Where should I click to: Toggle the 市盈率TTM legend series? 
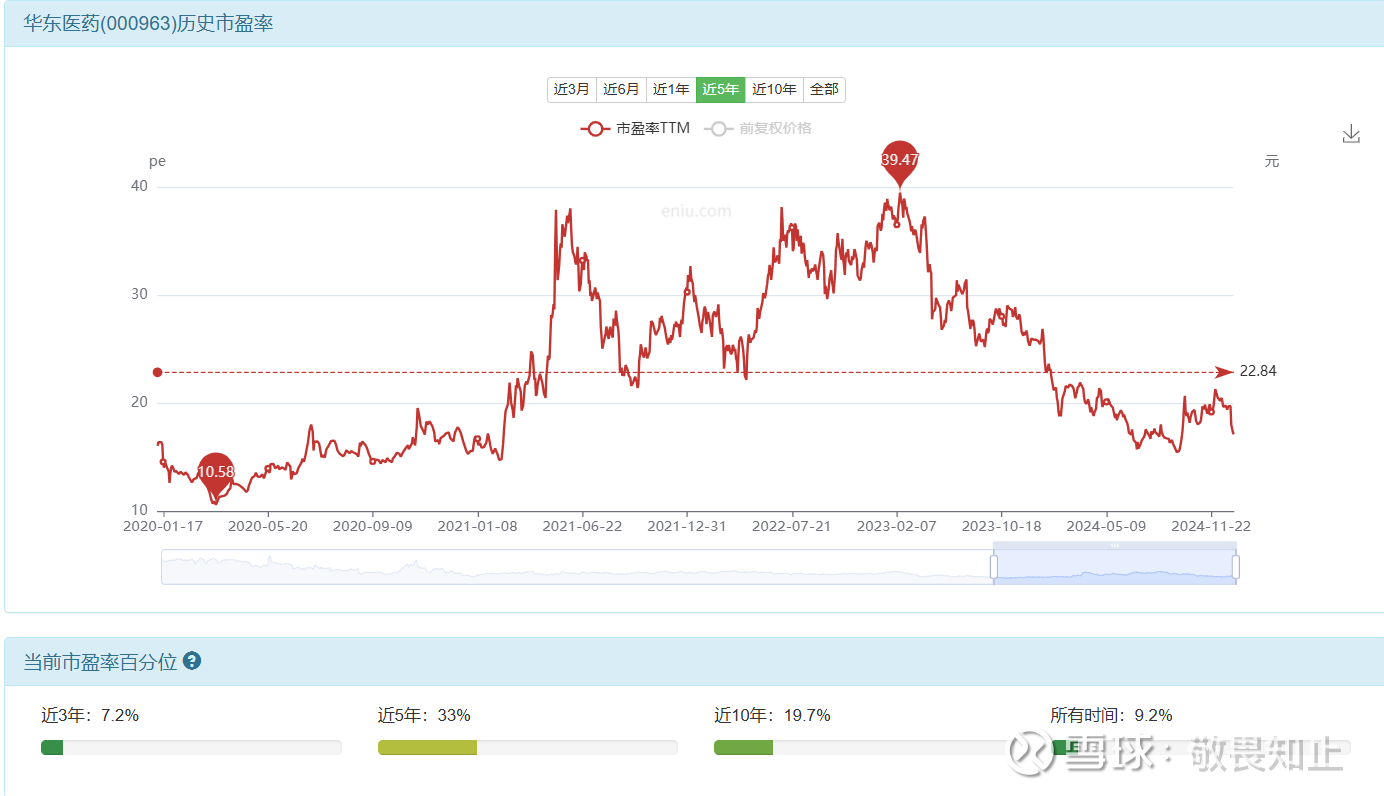(635, 128)
